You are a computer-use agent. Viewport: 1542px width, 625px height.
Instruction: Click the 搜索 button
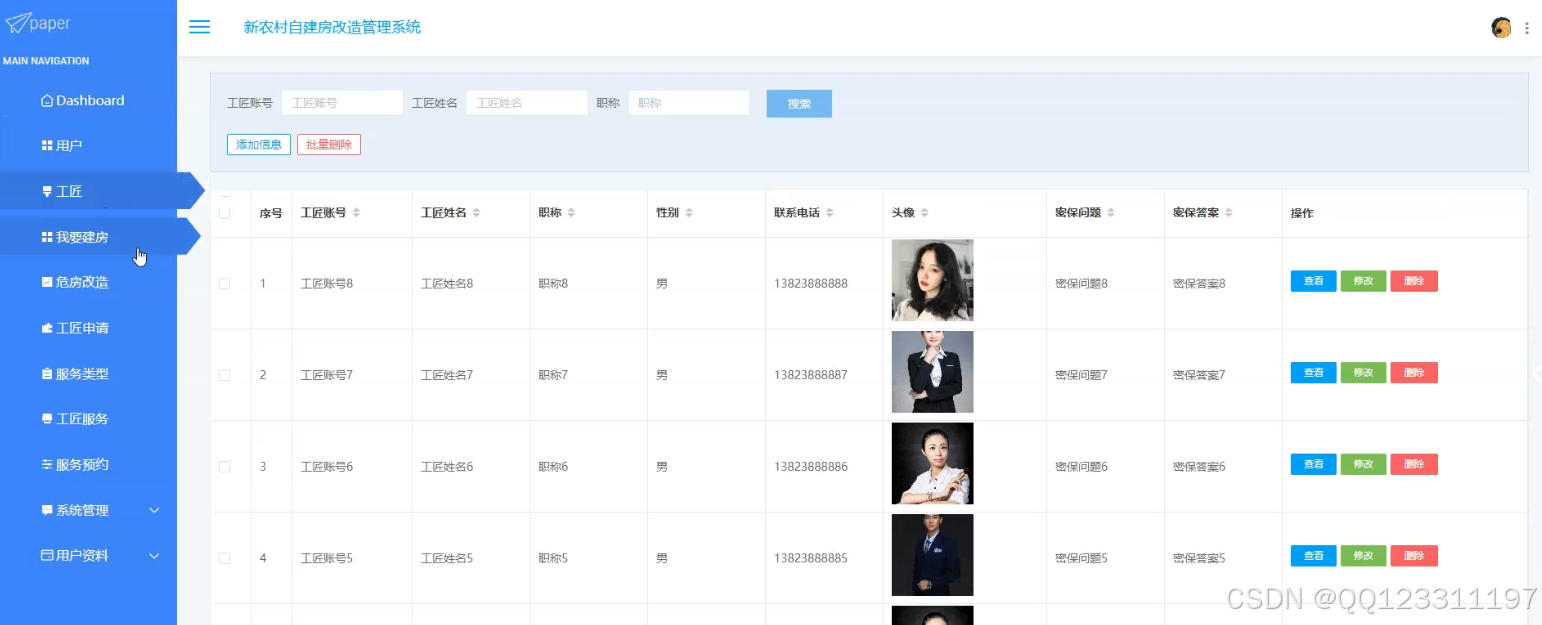[799, 104]
